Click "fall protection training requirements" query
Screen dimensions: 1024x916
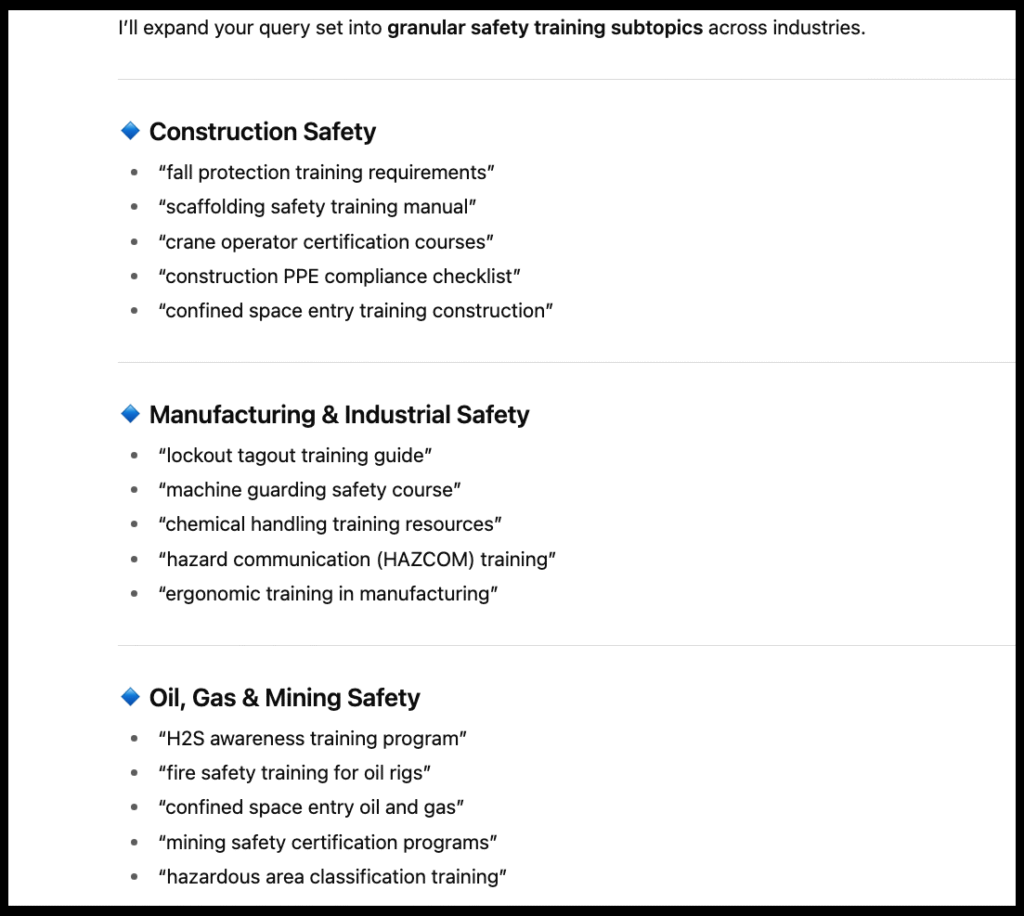click(x=326, y=173)
